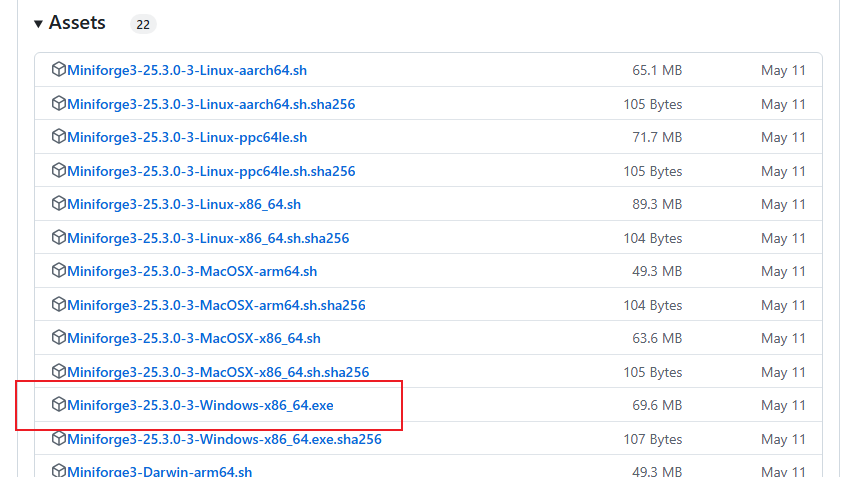Image resolution: width=857 pixels, height=477 pixels.
Task: Click package icon beside Windows-x86_64.exe.sha256 asset
Action: 58,439
